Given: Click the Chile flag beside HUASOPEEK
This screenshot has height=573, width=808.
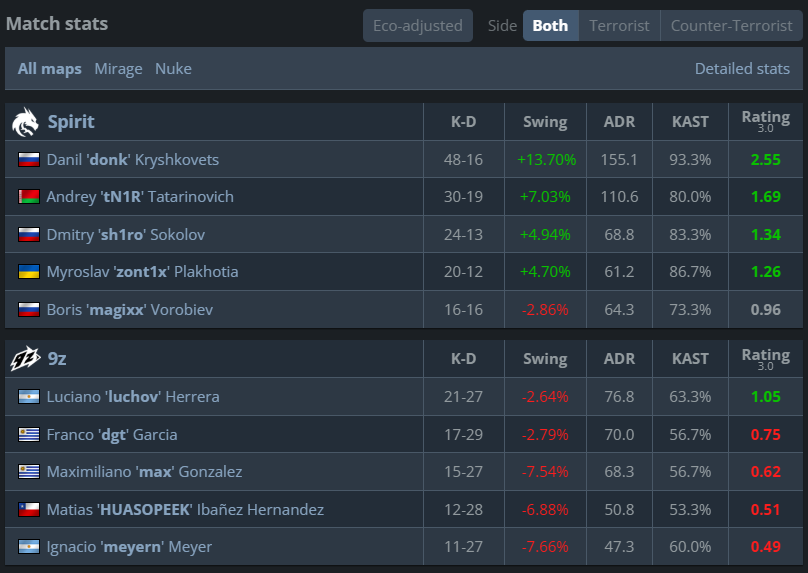Looking at the screenshot, I should tap(29, 510).
